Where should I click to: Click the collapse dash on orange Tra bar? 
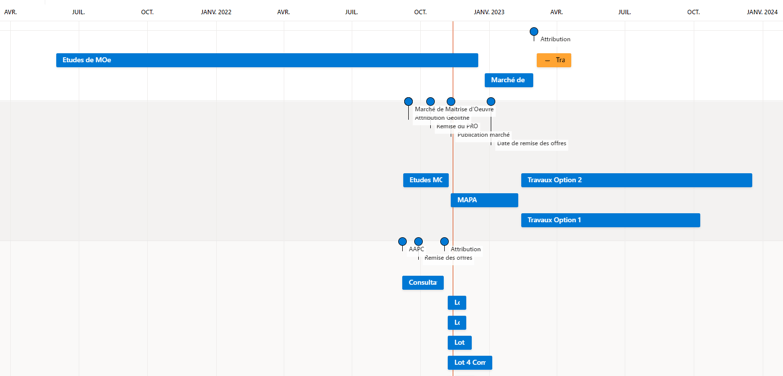547,60
